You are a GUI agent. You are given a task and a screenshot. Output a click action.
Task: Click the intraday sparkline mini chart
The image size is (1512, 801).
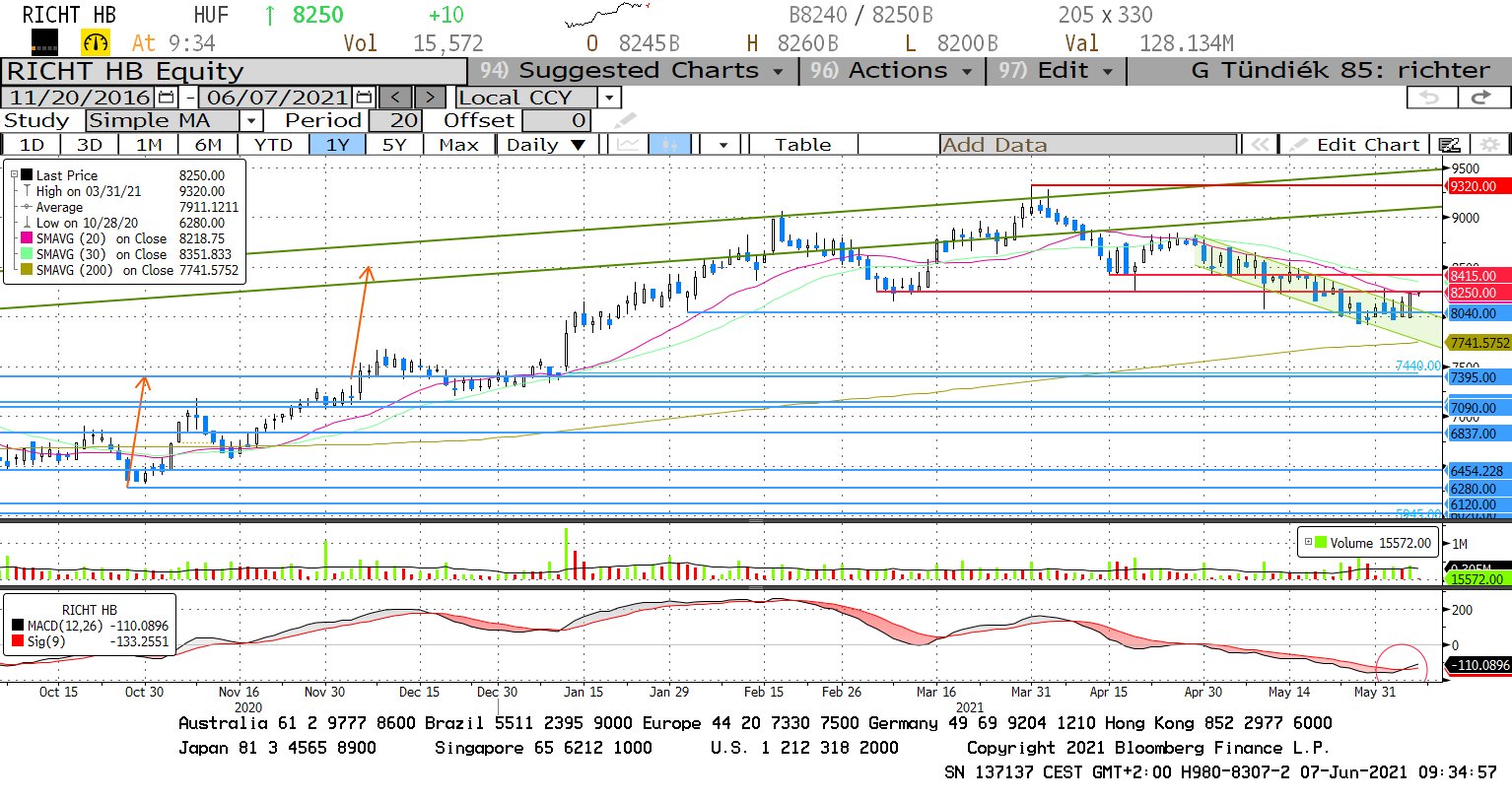click(607, 16)
